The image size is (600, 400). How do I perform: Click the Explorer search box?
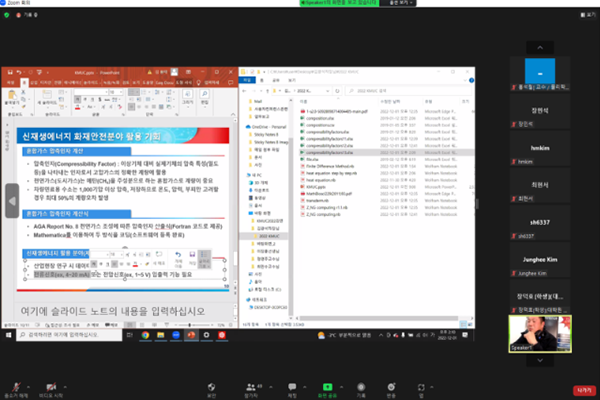pos(408,91)
